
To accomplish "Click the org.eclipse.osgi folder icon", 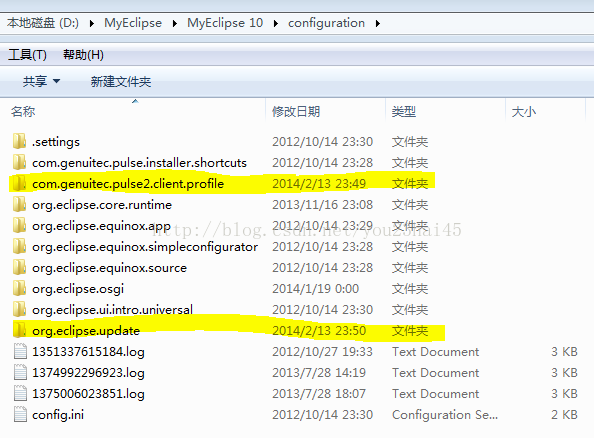I will [19, 289].
